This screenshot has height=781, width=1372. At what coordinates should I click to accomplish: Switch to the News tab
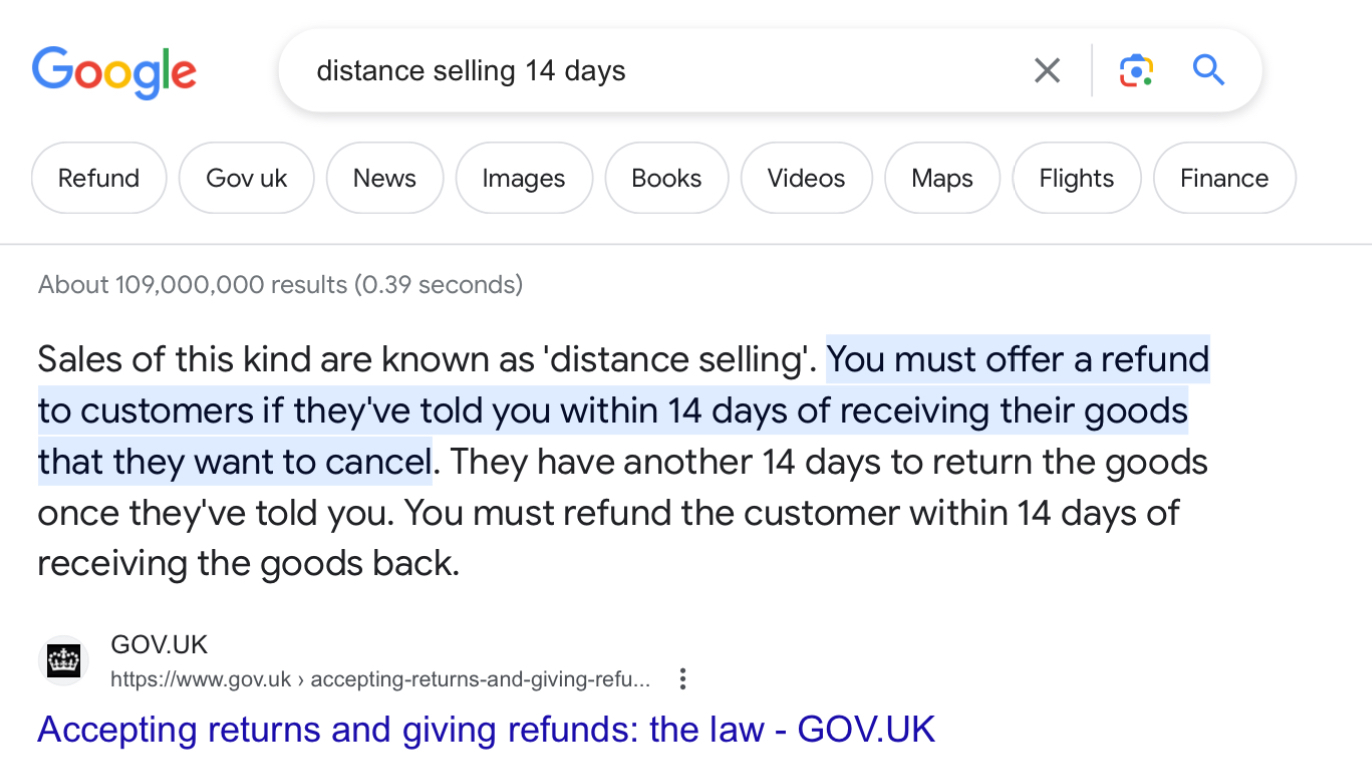click(384, 178)
